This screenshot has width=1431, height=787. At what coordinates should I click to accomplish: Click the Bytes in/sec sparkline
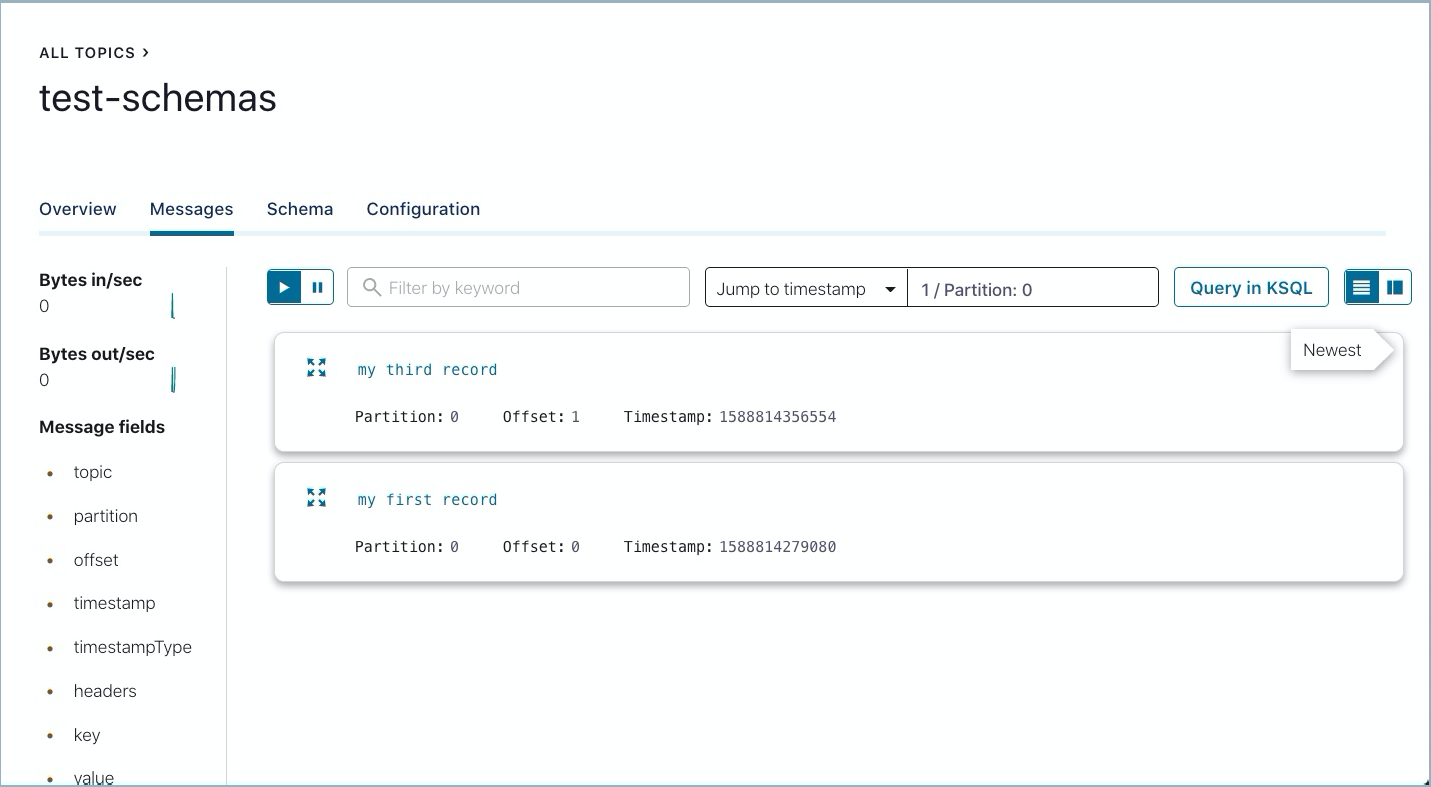(172, 306)
